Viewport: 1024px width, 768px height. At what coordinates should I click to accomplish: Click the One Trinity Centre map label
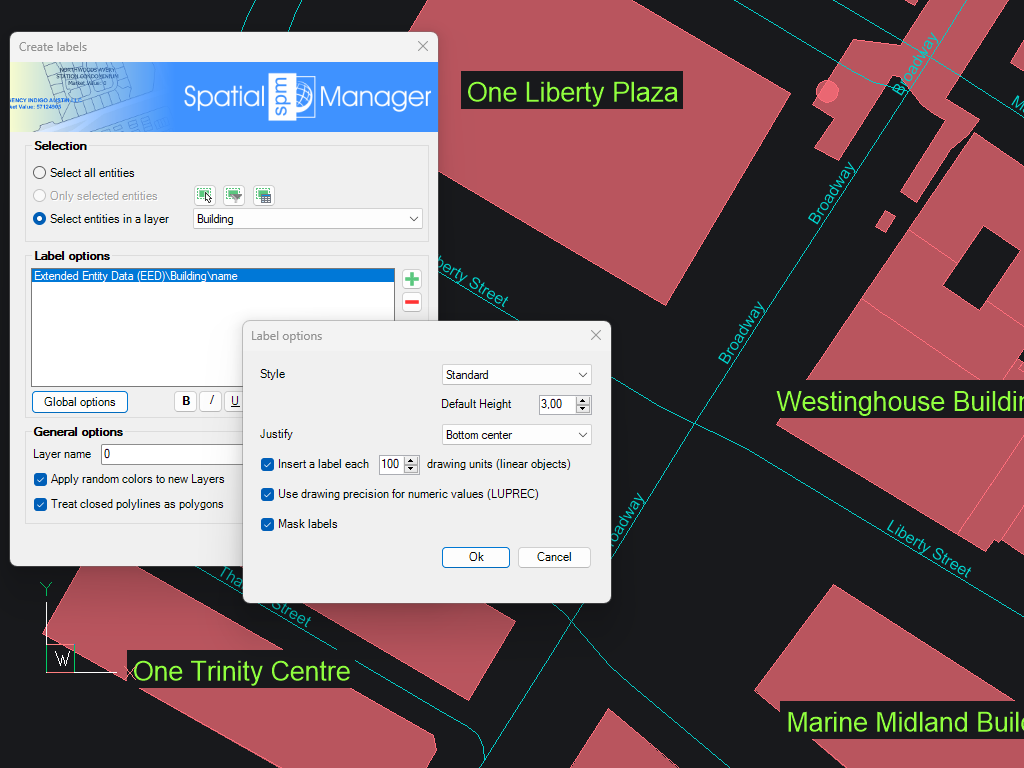(x=240, y=671)
